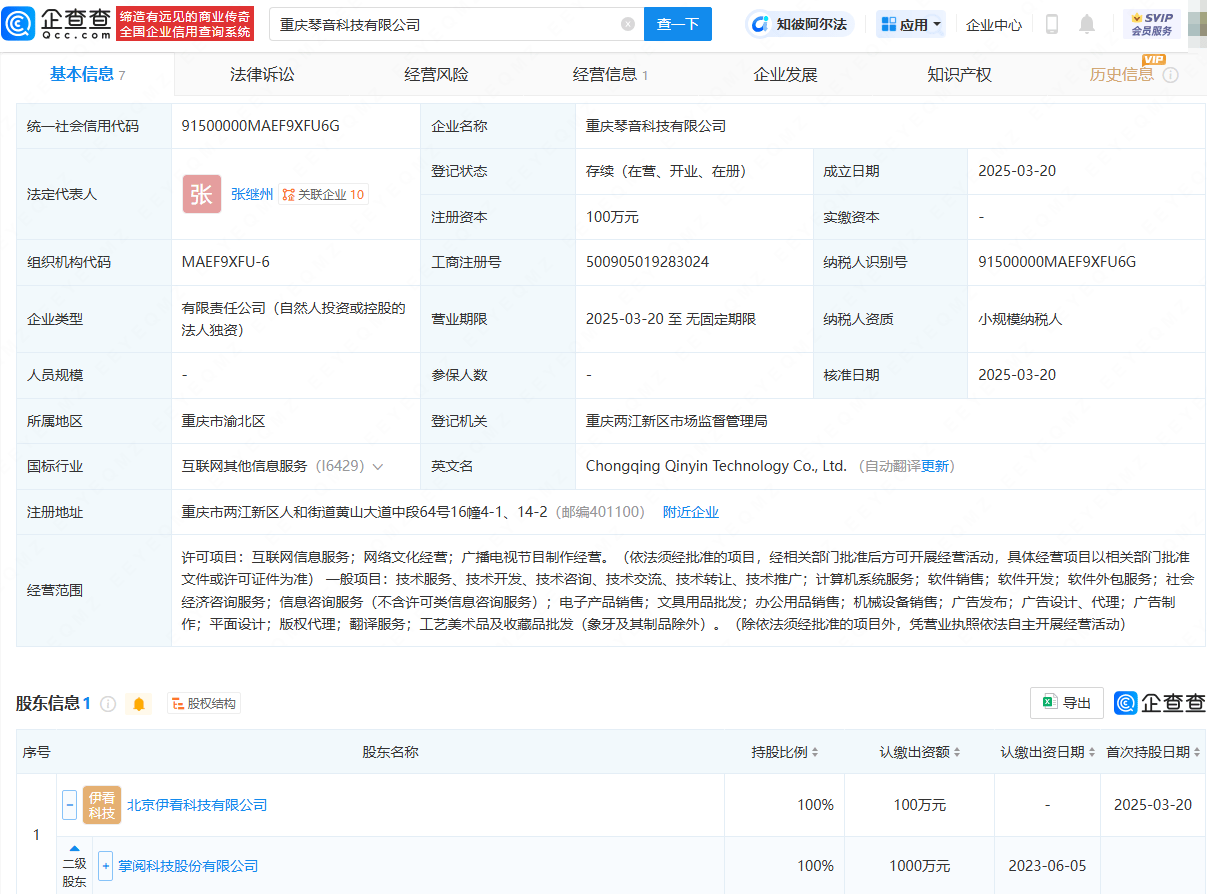The width and height of the screenshot is (1207, 894).
Task: Go to 企业中心
Action: tap(994, 25)
